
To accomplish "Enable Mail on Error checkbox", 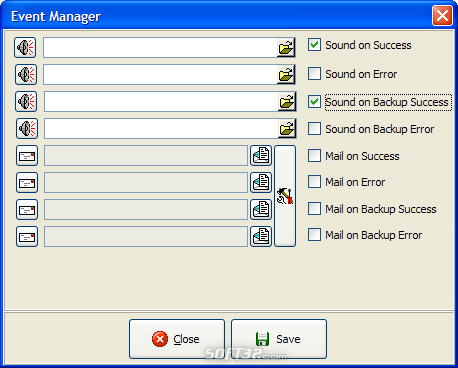I will pos(314,182).
